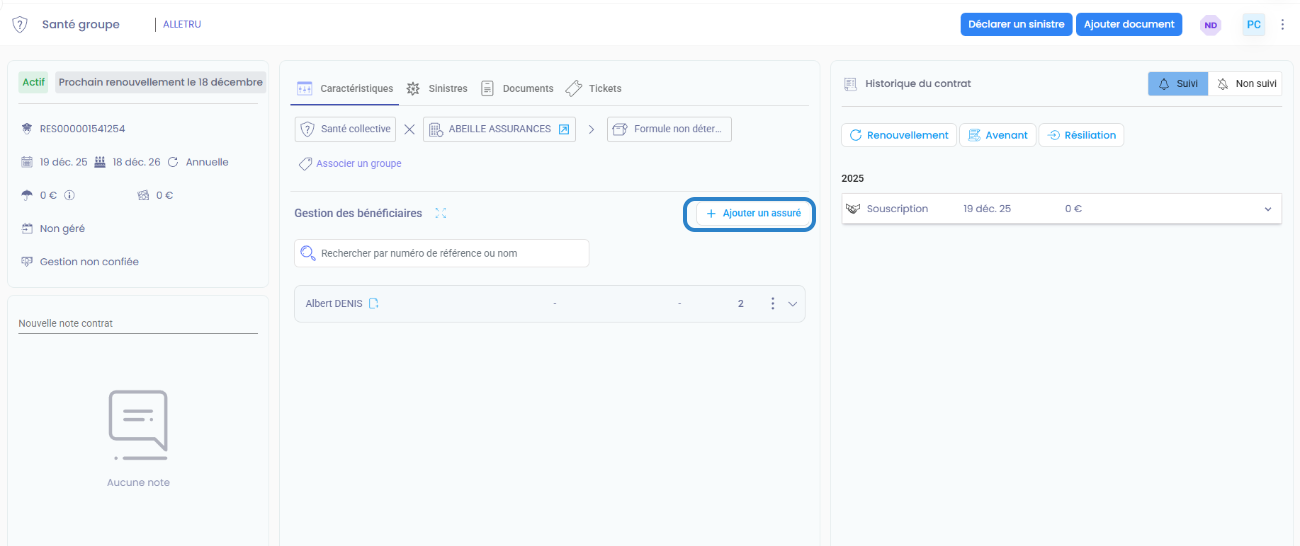Screen dimensions: 1300x546
Task: Click Ajouter document button
Action: [1129, 24]
